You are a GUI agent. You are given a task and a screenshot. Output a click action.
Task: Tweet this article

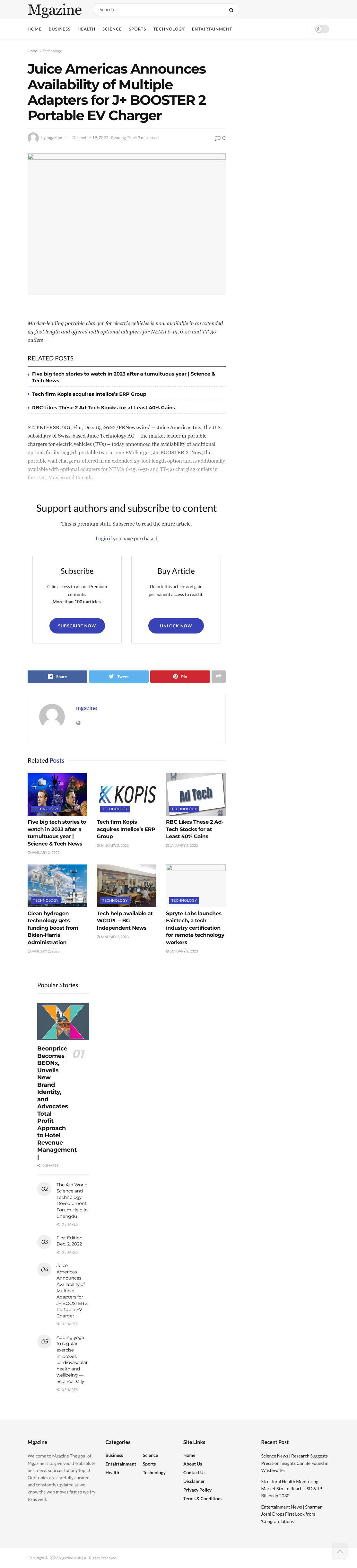[x=118, y=676]
